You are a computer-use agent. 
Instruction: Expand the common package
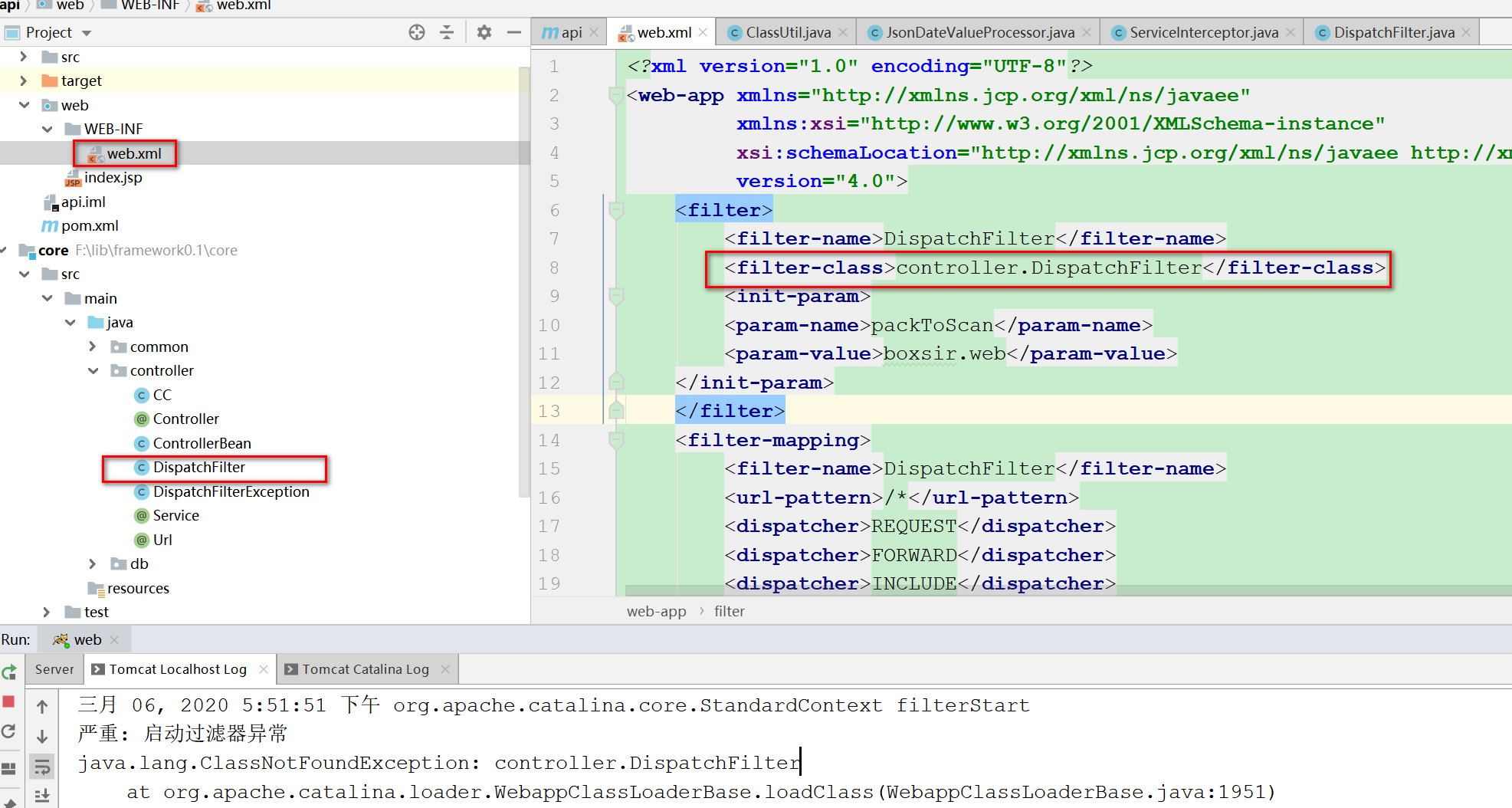tap(93, 347)
